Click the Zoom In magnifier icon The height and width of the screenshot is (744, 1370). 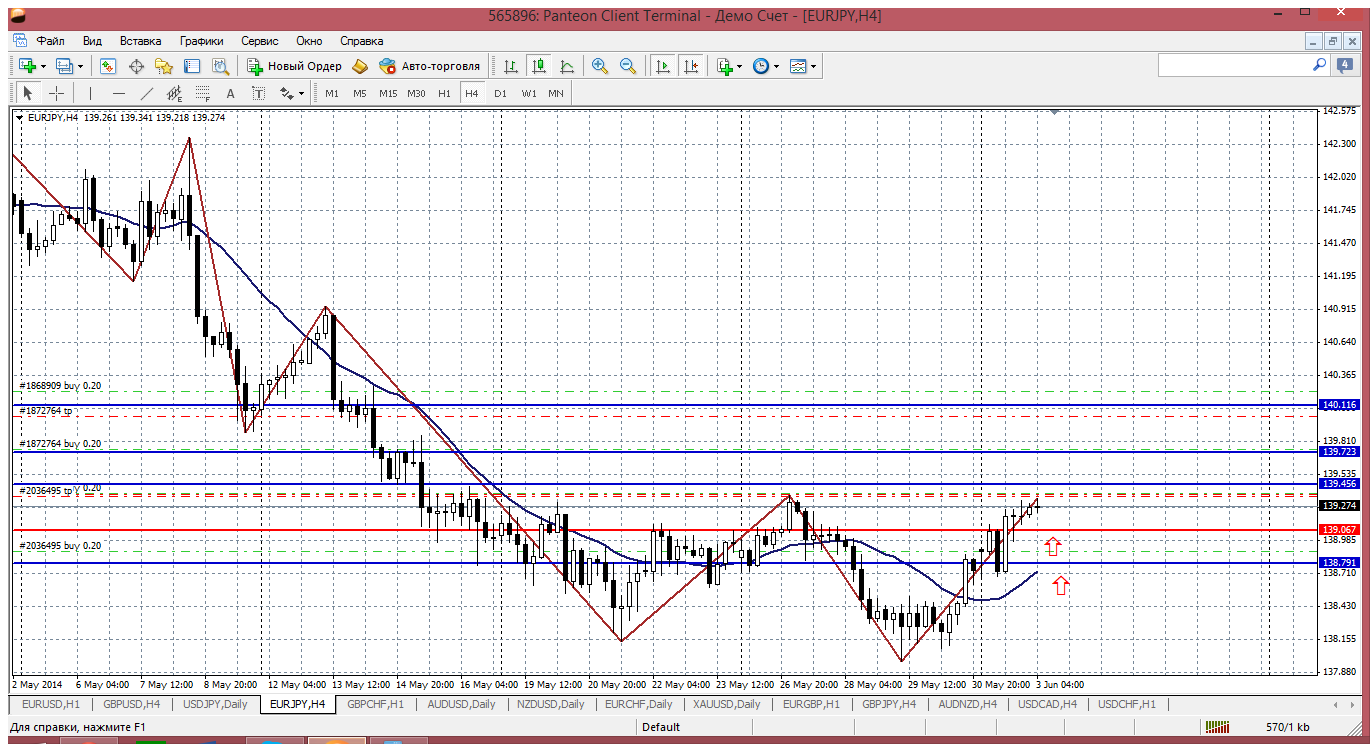pos(600,66)
